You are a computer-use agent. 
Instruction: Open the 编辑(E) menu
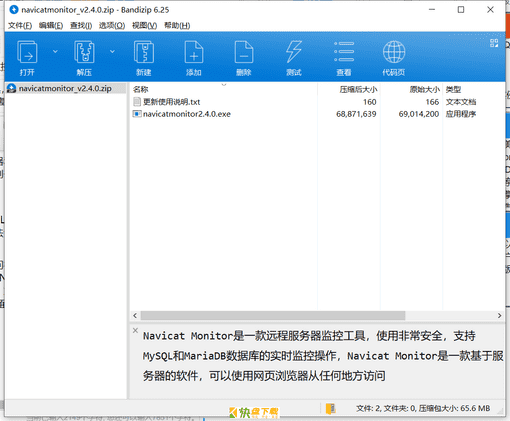point(51,26)
